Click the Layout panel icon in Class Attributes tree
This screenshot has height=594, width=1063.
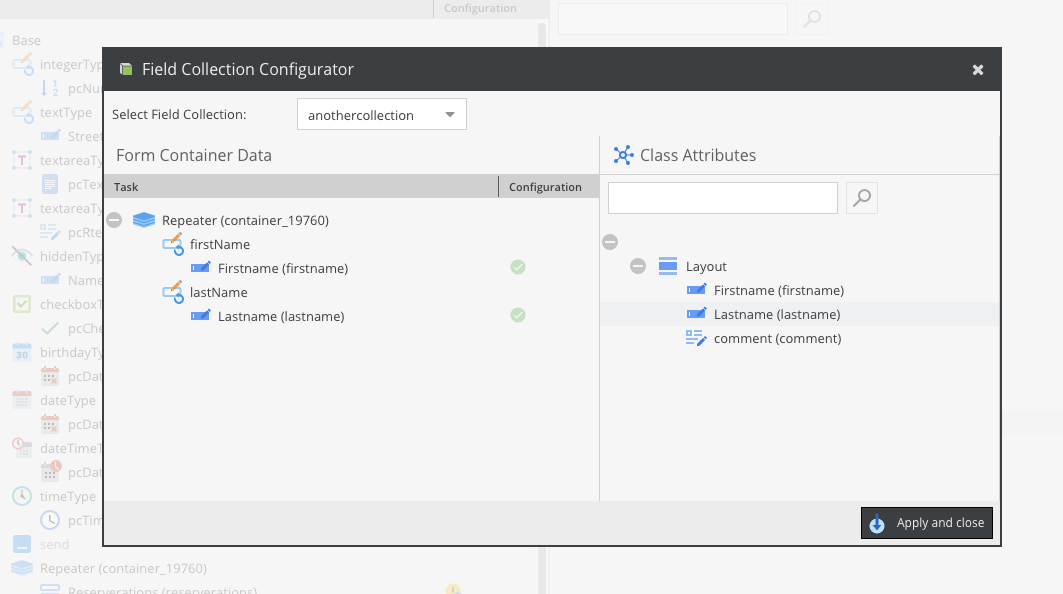click(665, 265)
